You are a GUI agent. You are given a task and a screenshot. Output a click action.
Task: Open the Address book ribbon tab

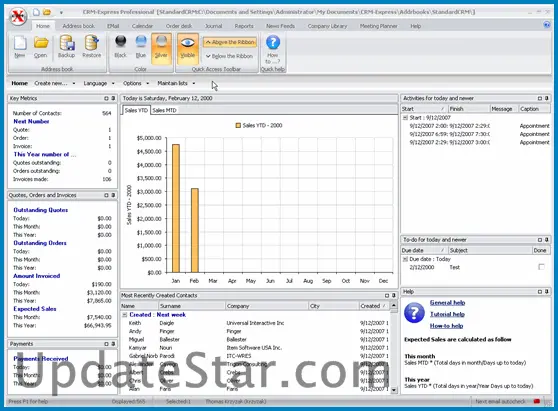tap(79, 26)
